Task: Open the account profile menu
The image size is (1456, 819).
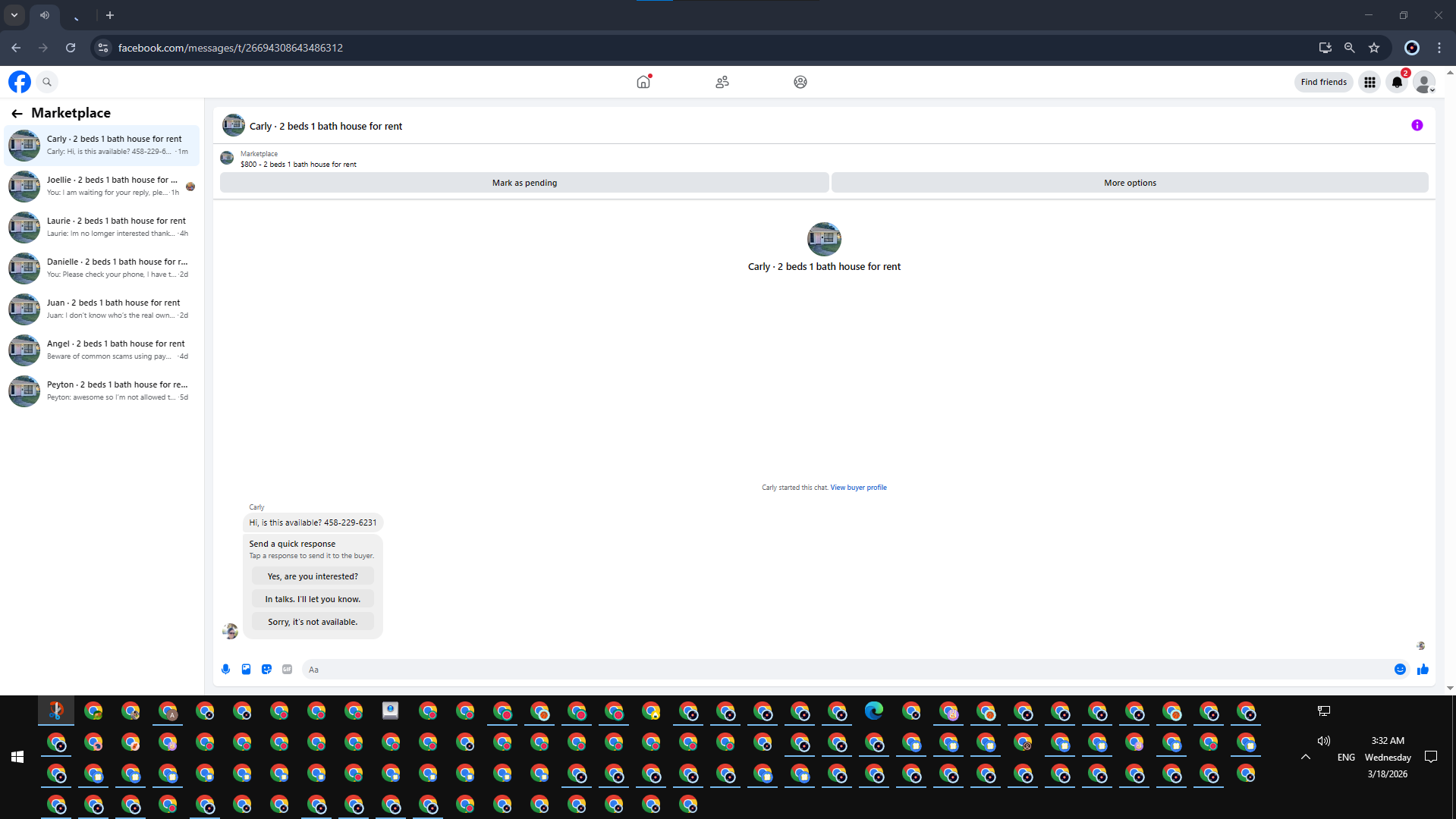Action: [x=1424, y=82]
